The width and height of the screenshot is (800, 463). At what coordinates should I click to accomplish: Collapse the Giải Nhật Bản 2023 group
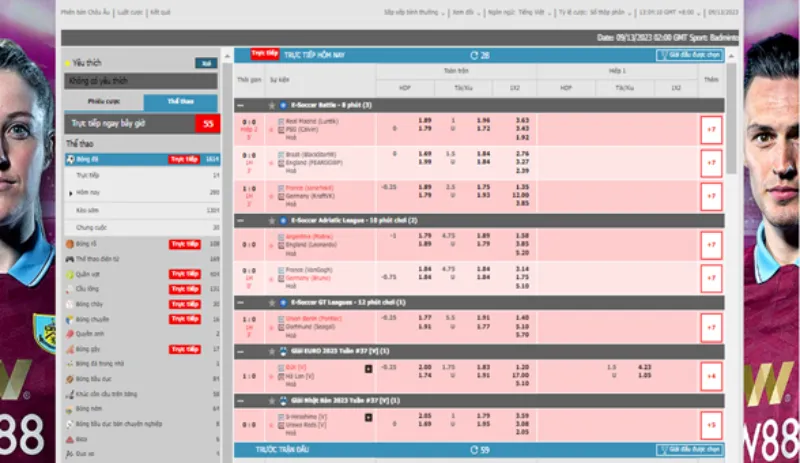241,401
